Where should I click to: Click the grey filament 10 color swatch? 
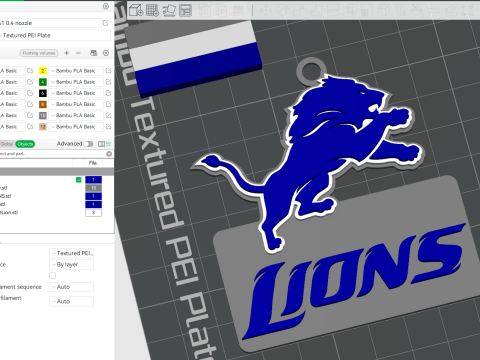coord(43,115)
